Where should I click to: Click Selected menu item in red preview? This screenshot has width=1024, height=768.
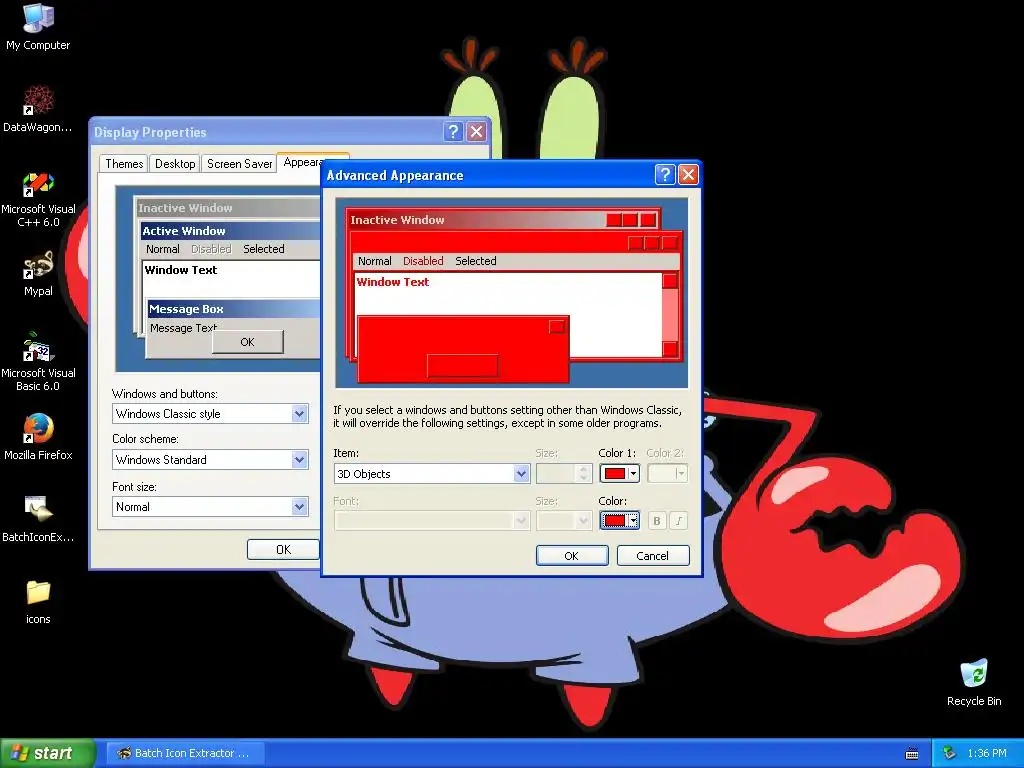tap(475, 261)
